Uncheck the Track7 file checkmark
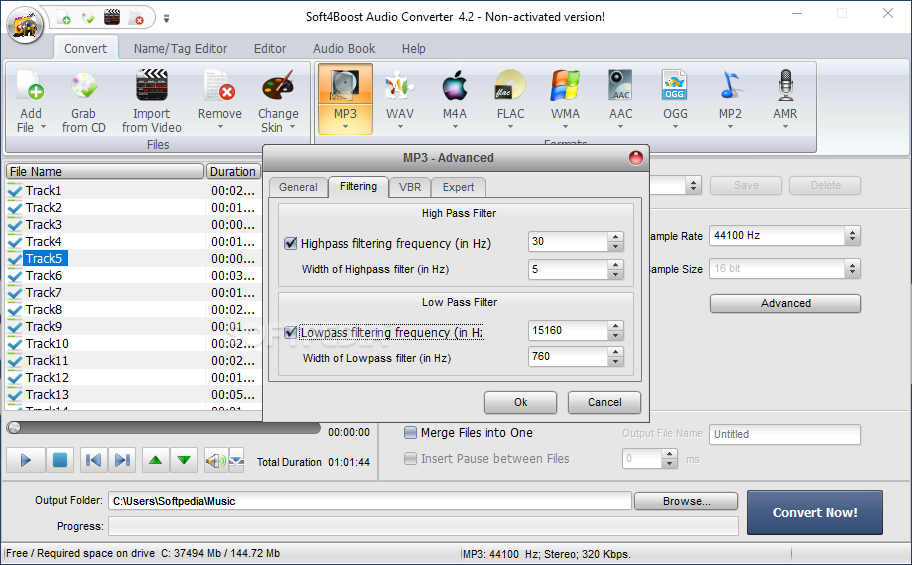The height and width of the screenshot is (565, 912). click(15, 293)
